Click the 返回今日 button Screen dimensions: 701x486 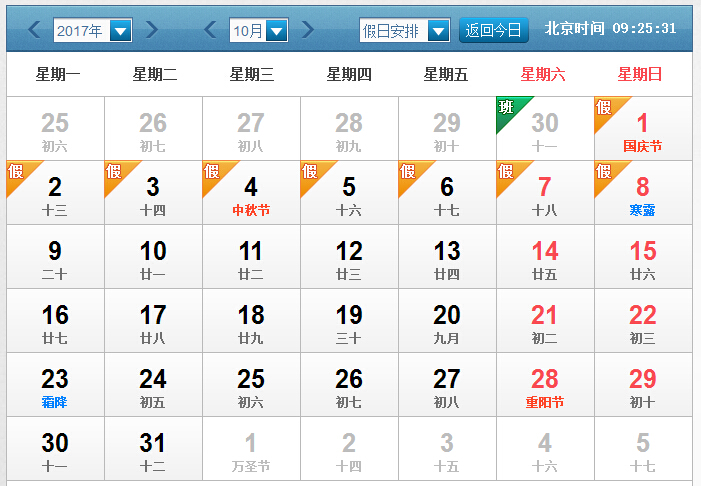(x=494, y=30)
